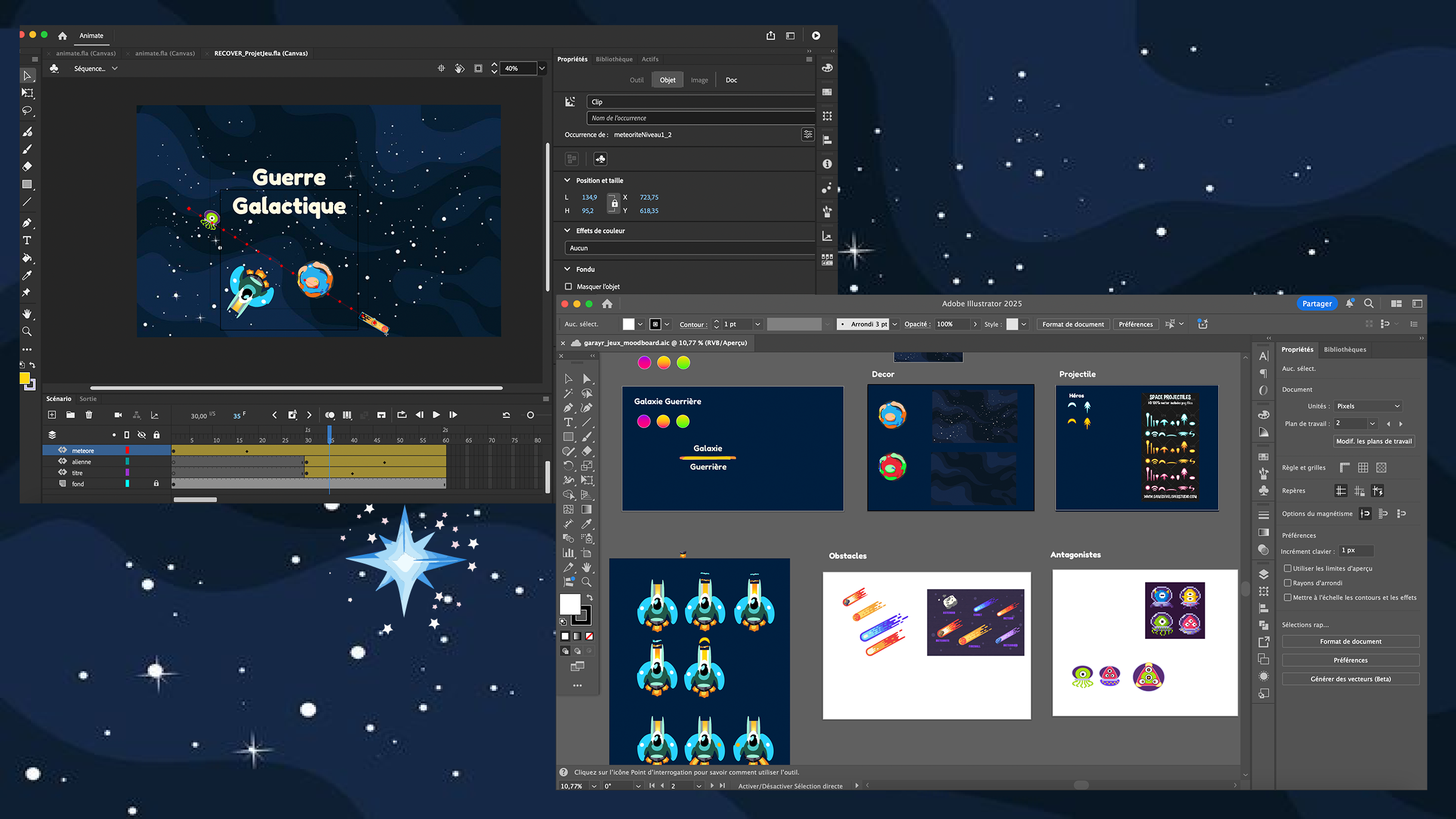Open the stage zoom 40% dropdown

coord(542,69)
